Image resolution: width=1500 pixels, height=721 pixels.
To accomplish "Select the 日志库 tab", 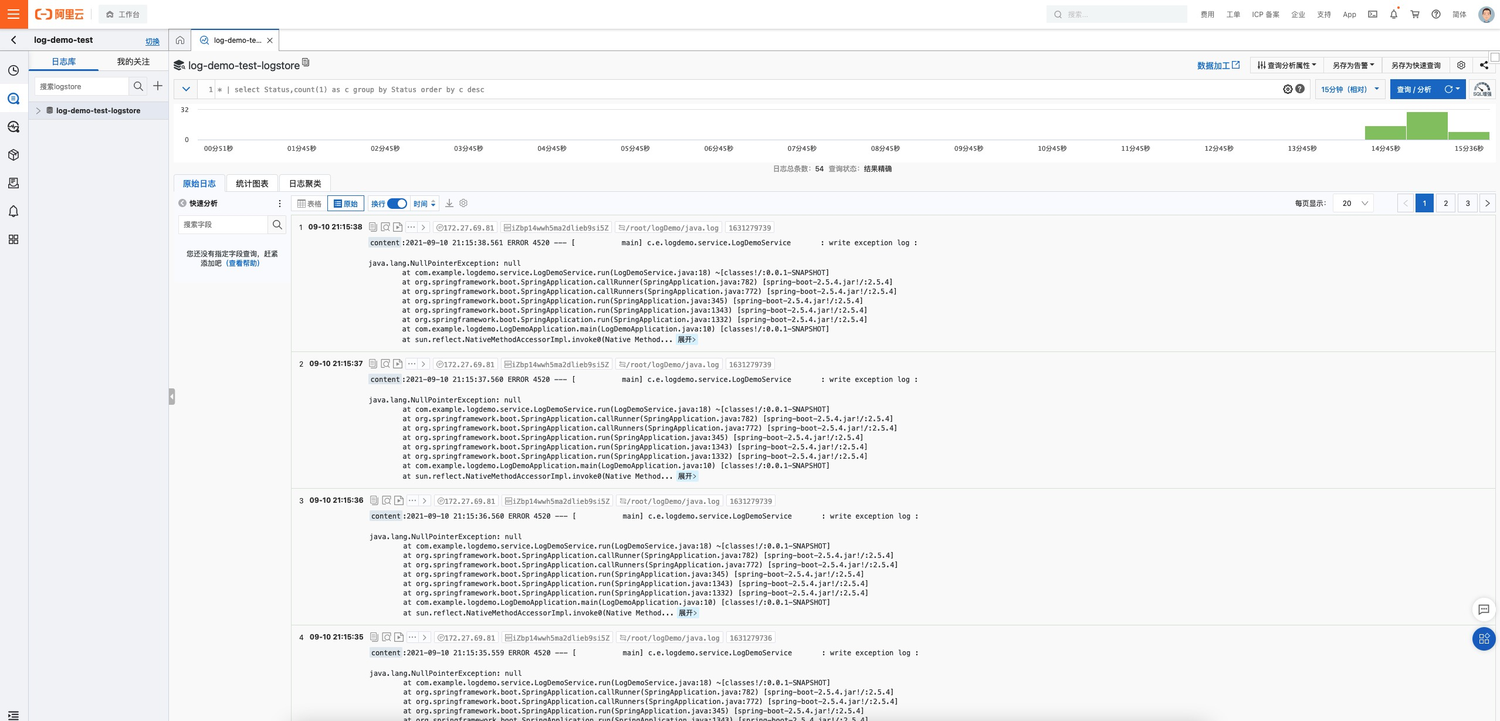I will click(64, 62).
